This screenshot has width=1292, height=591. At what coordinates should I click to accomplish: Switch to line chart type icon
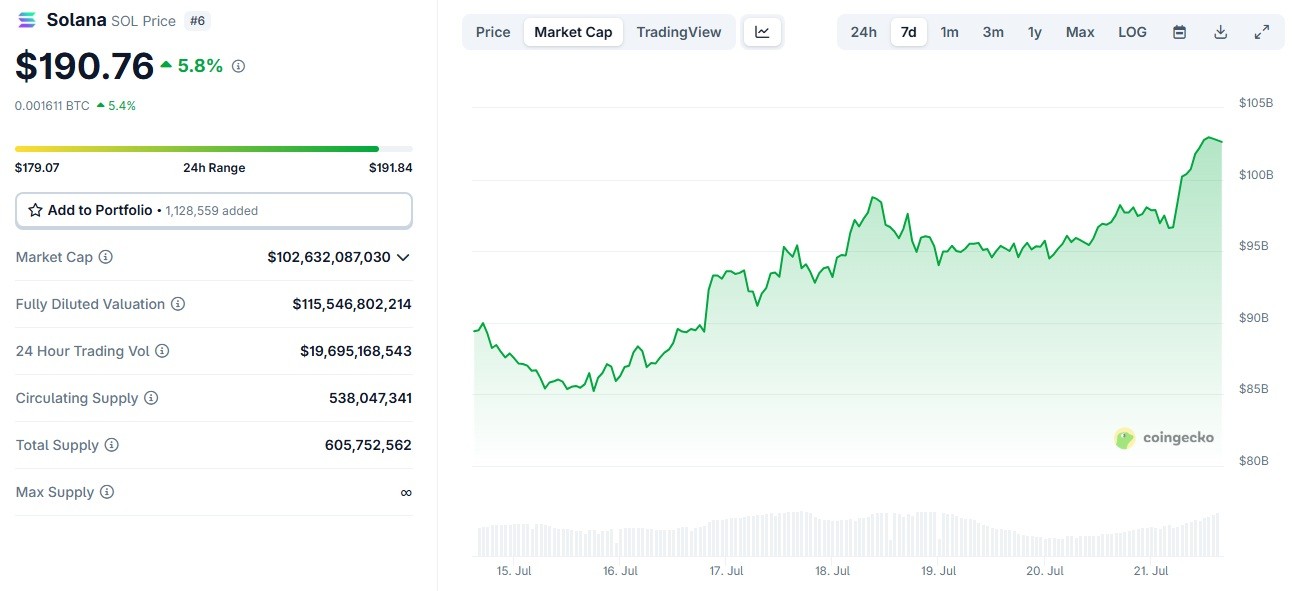762,32
